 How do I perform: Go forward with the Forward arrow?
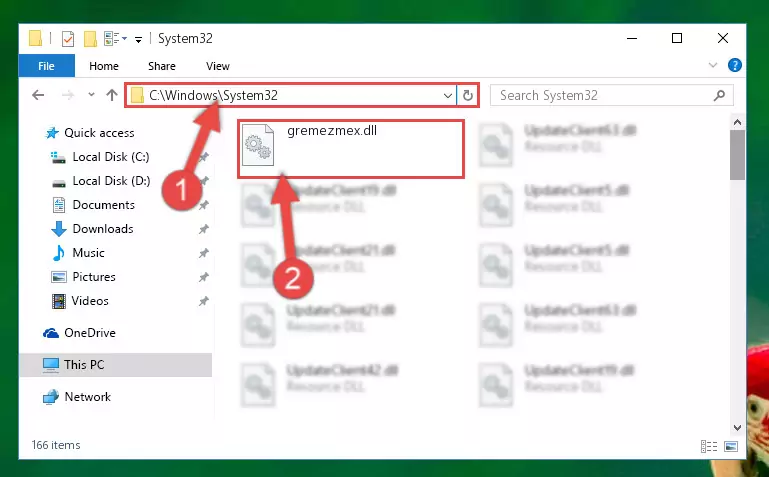[68, 95]
